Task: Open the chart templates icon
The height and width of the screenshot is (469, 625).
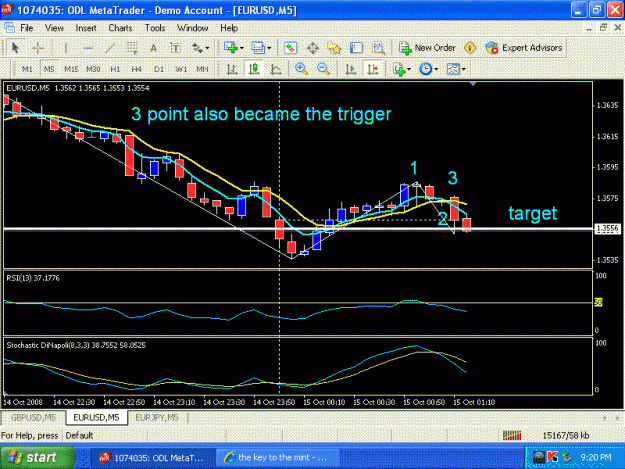Action: click(x=453, y=69)
